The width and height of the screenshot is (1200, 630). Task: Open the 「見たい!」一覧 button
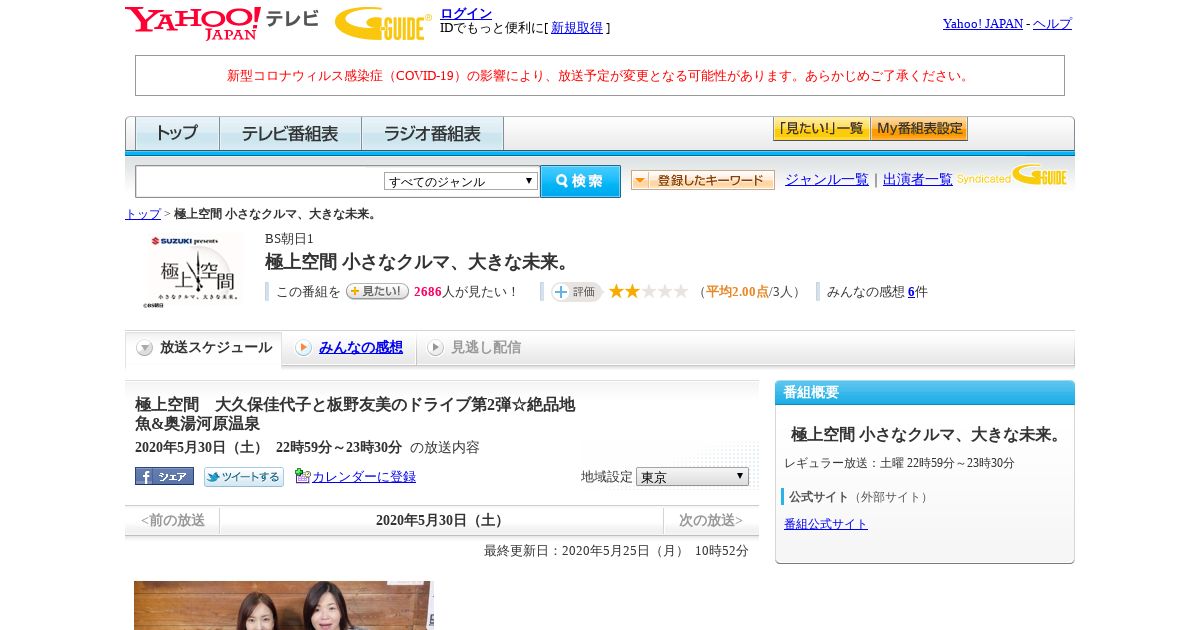821,129
